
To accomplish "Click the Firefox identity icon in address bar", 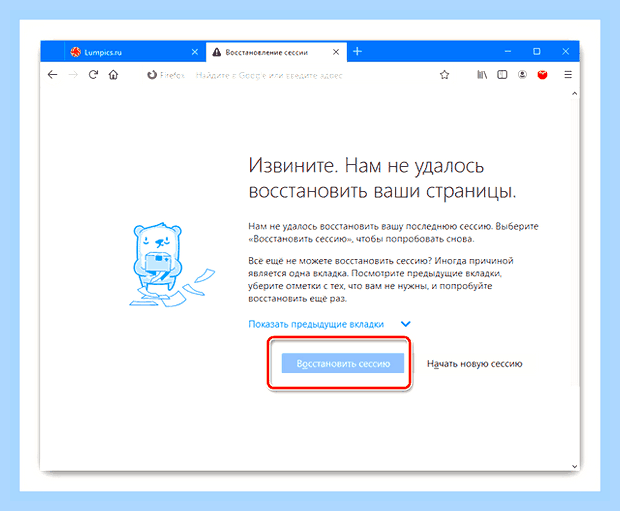I will [x=152, y=75].
